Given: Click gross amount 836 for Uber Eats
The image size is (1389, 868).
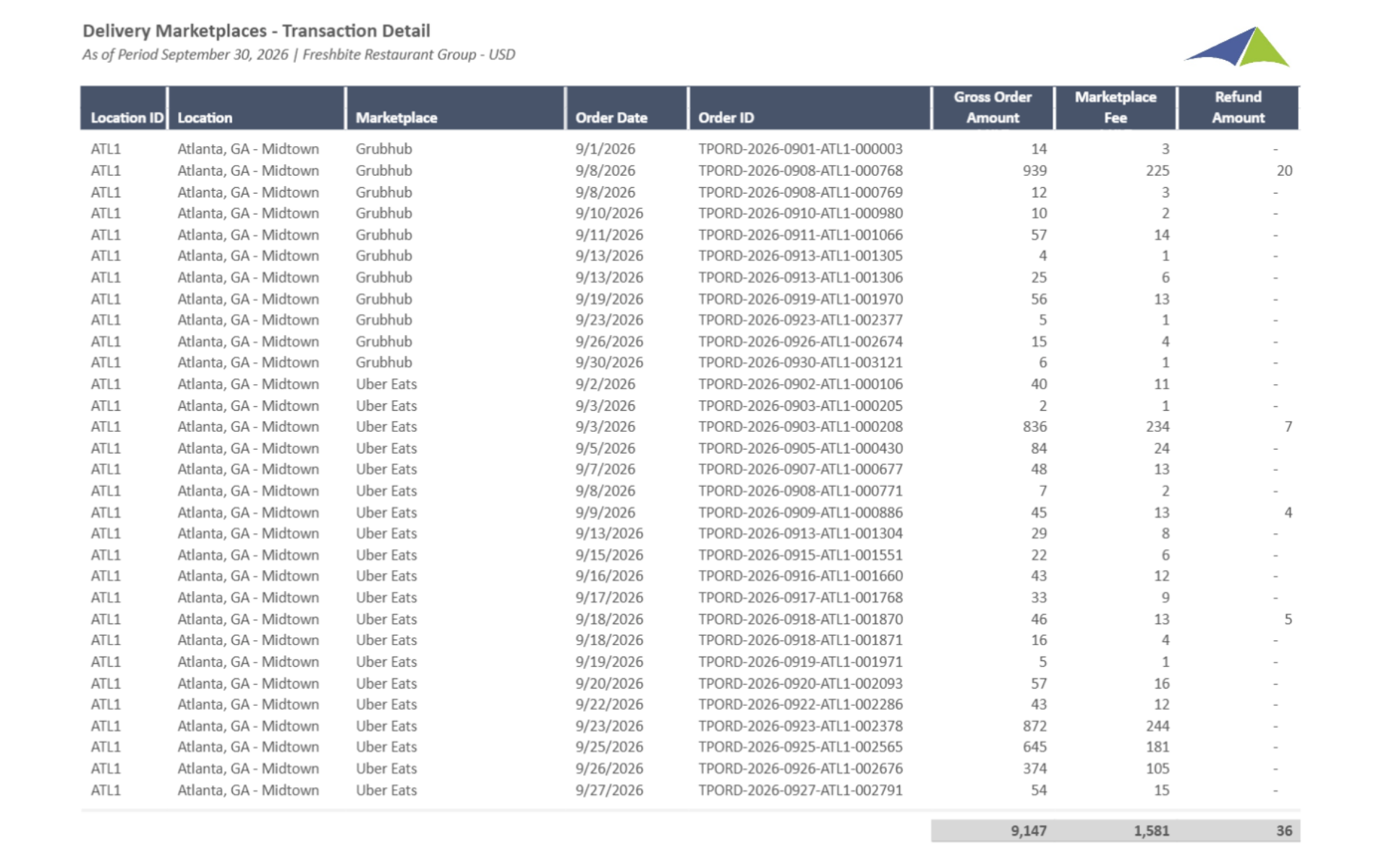Looking at the screenshot, I should 1035,427.
